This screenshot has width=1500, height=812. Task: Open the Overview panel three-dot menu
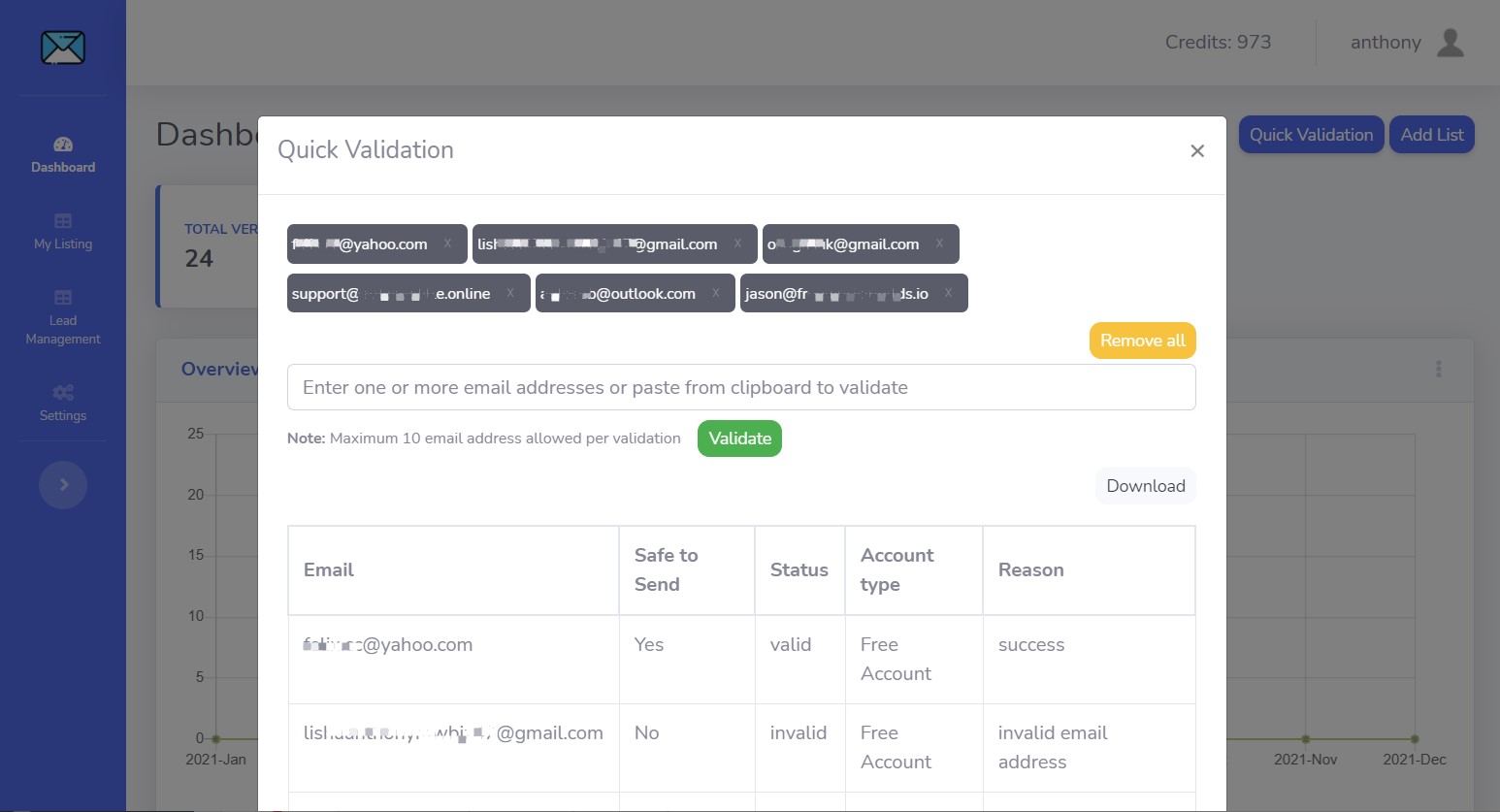click(x=1439, y=369)
